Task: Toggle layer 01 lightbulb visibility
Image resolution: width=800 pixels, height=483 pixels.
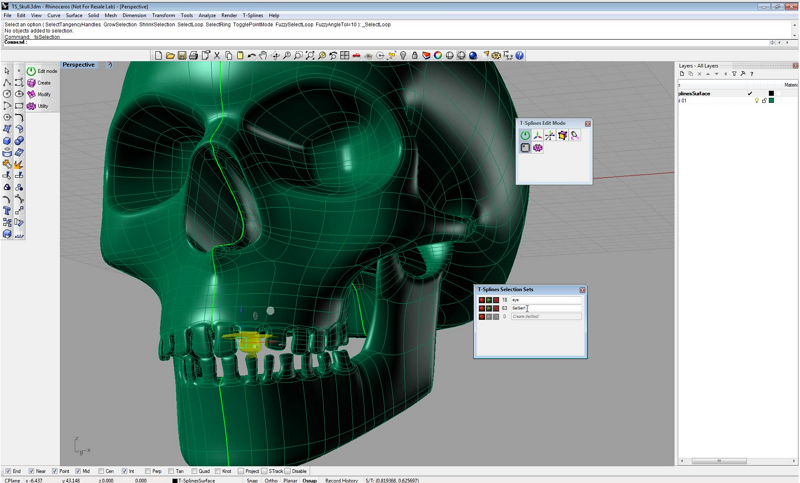Action: 757,101
